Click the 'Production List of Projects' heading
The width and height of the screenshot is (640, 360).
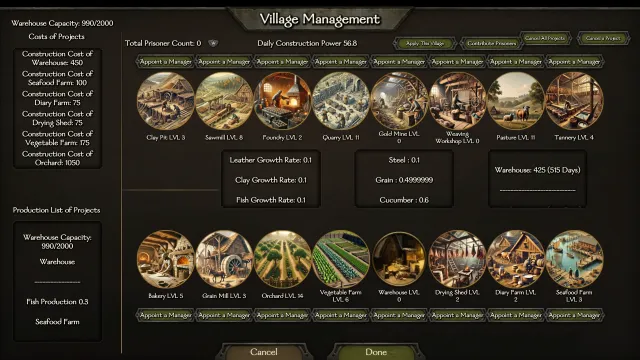pos(56,210)
